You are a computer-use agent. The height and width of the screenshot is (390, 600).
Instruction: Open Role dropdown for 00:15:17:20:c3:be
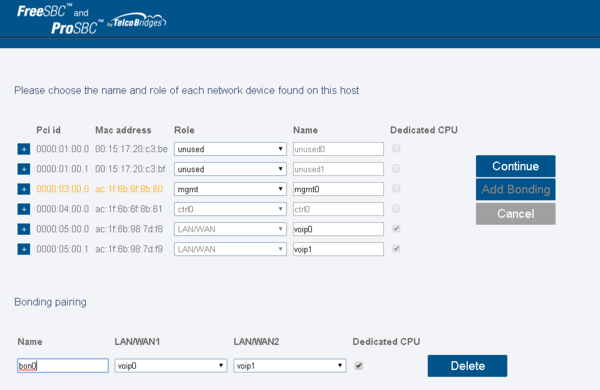tap(230, 149)
